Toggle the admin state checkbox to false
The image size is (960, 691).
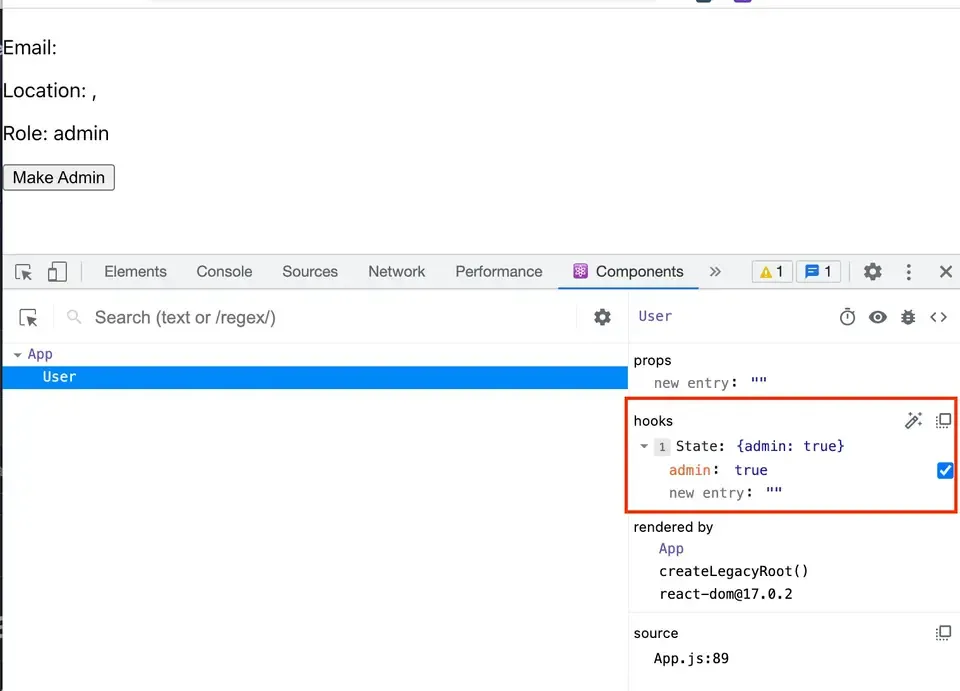click(944, 470)
